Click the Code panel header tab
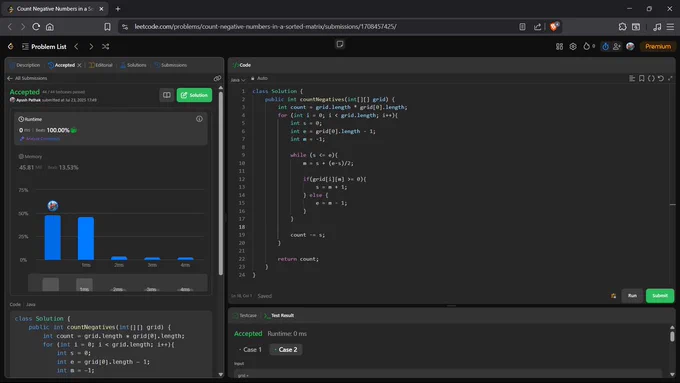This screenshot has width=680, height=383. (242, 65)
